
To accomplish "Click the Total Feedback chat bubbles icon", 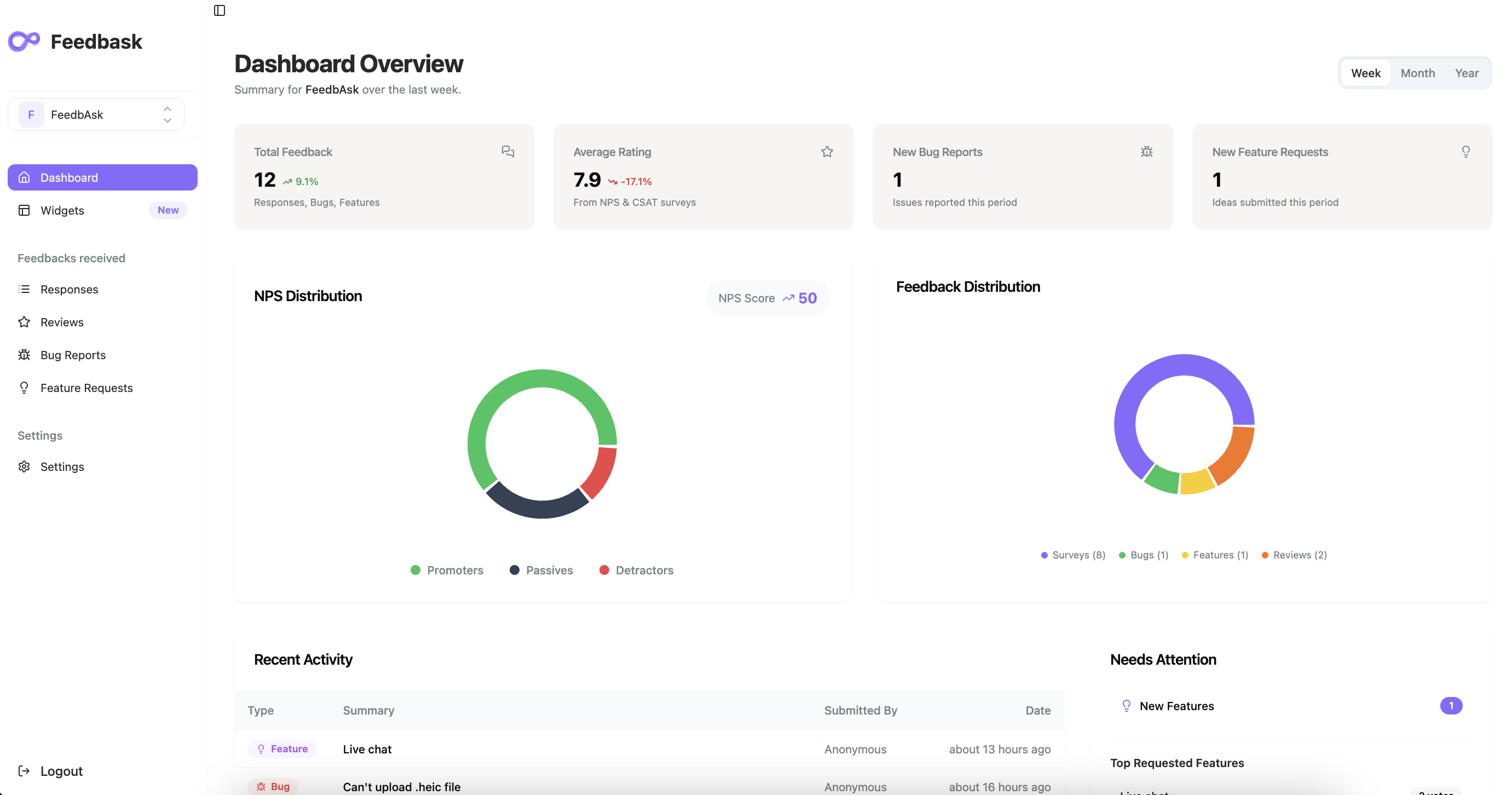I will (x=507, y=152).
